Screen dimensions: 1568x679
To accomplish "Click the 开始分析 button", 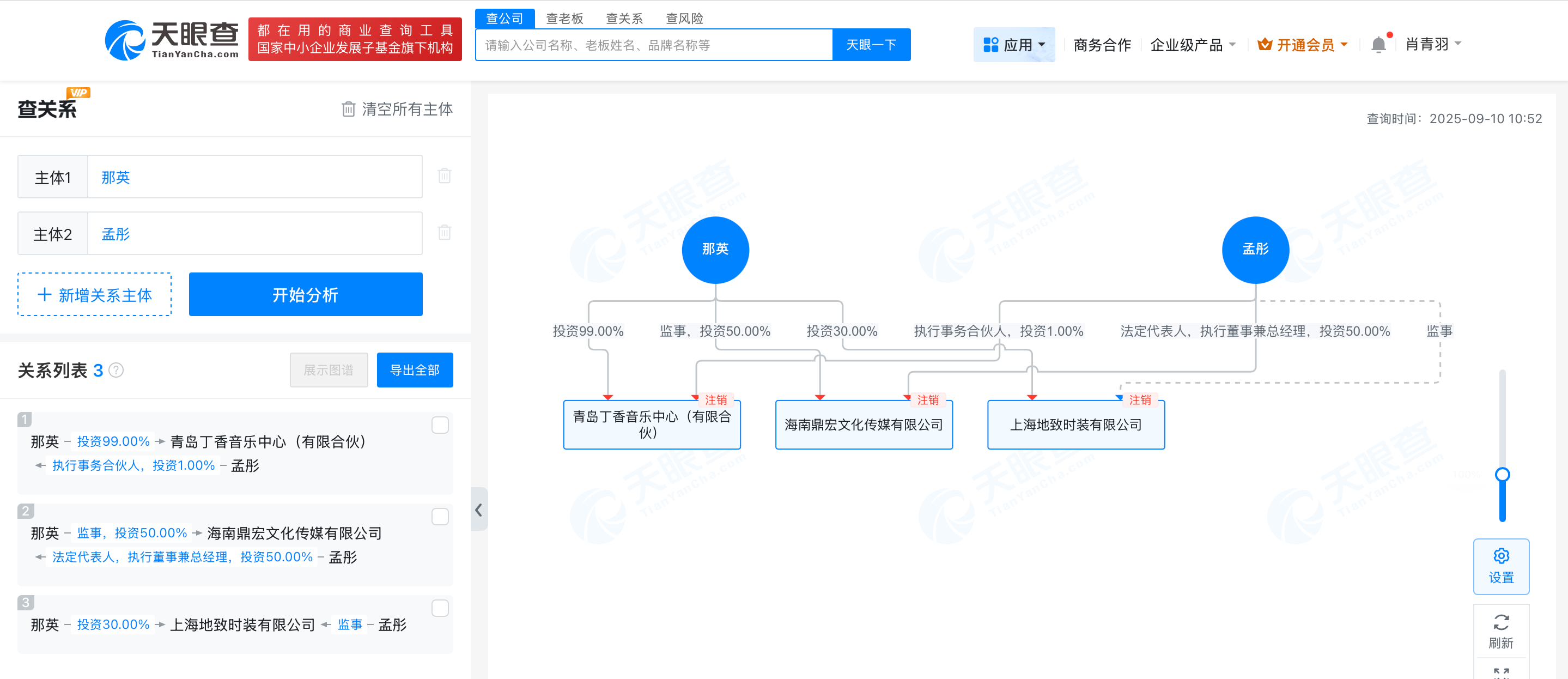I will tap(306, 294).
